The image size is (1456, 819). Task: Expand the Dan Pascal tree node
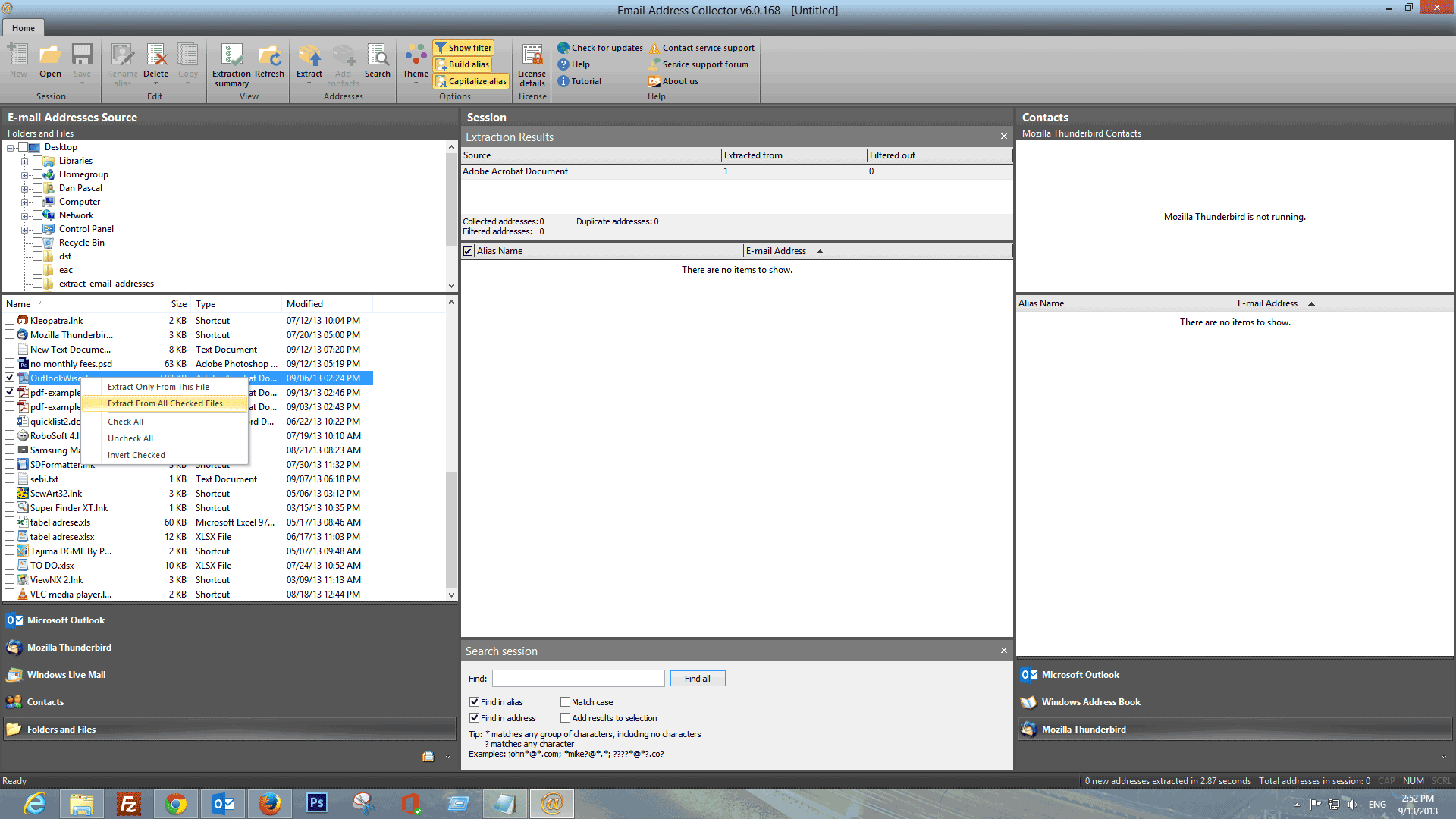coord(24,189)
